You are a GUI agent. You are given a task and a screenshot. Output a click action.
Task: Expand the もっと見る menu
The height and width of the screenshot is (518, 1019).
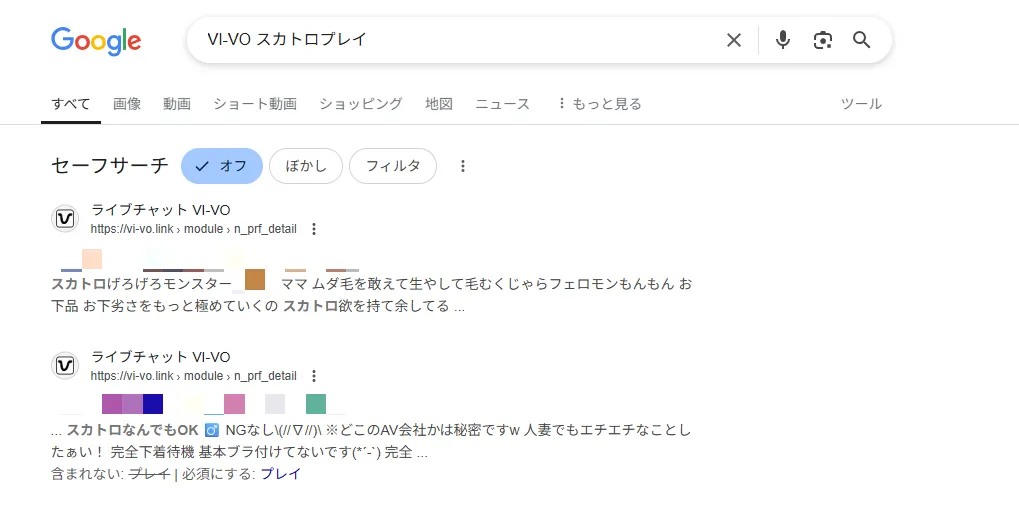coord(600,104)
